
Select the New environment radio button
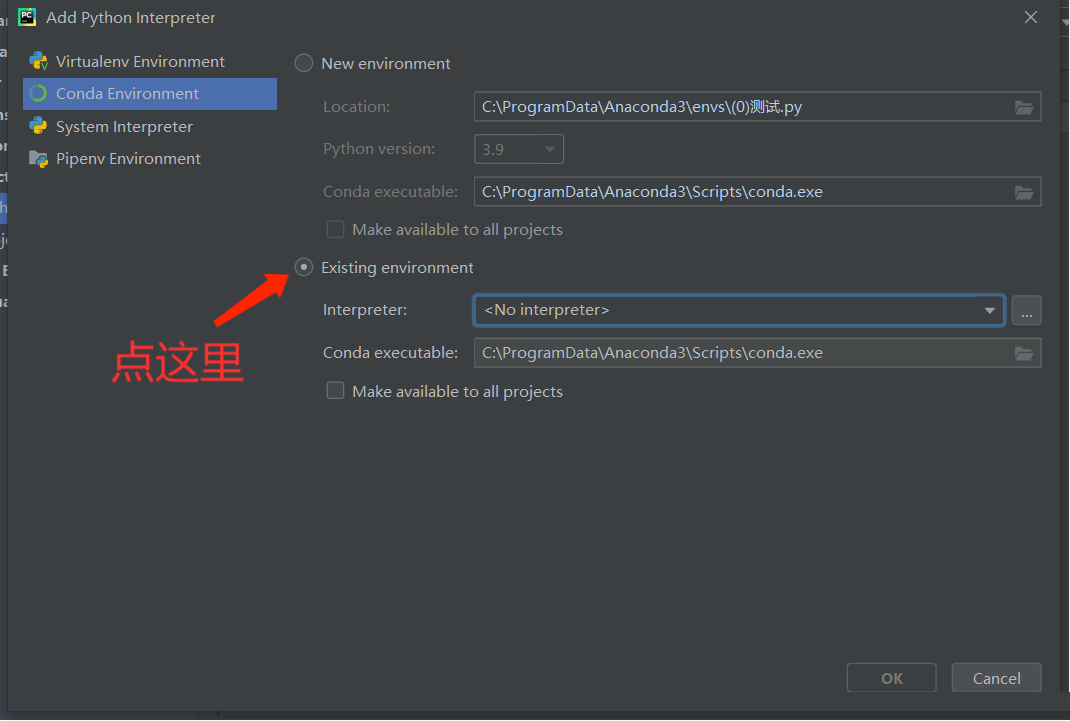point(303,62)
